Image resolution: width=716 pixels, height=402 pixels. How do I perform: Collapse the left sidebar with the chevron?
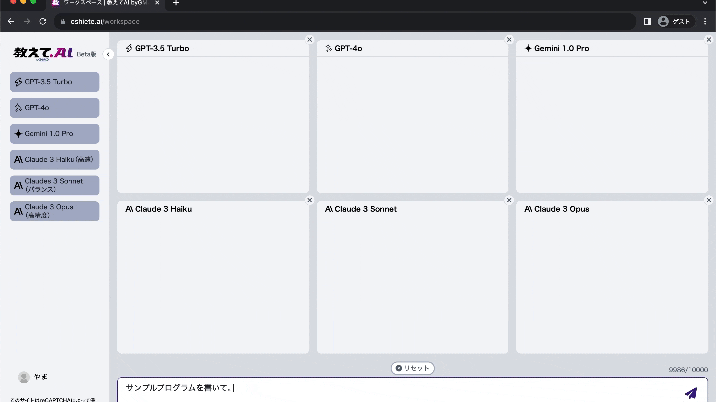coord(108,54)
